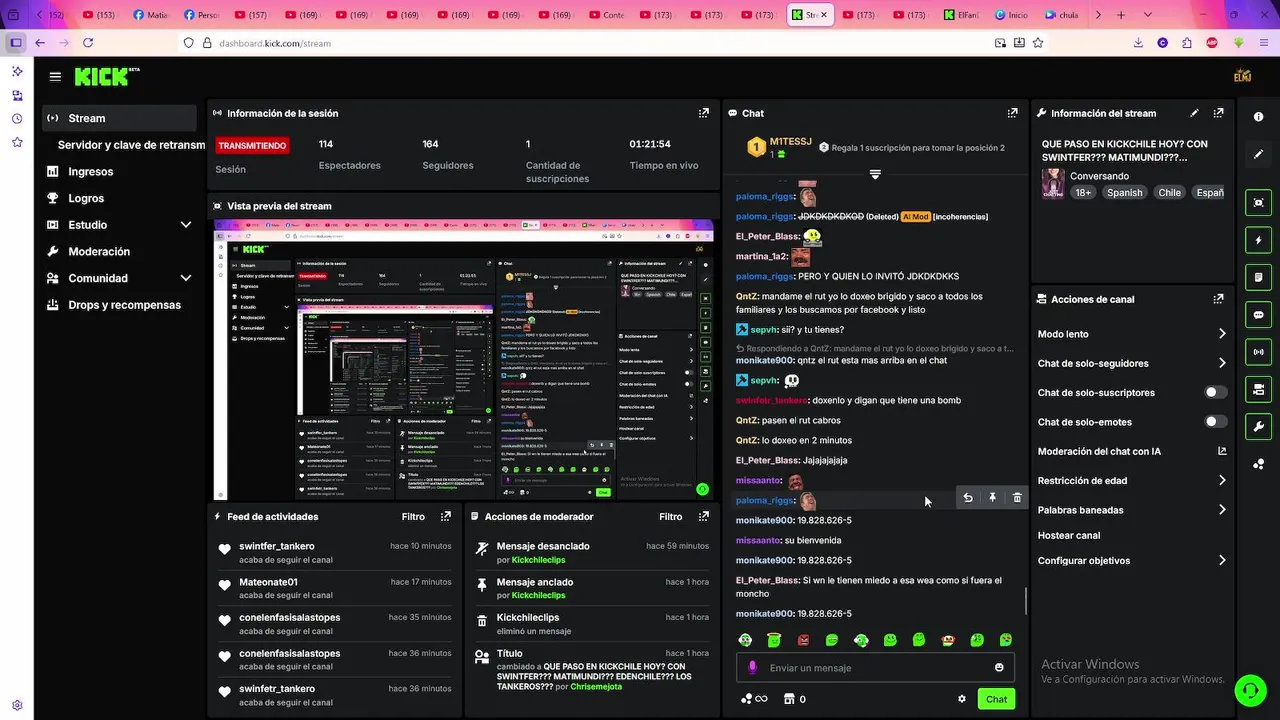Screen dimensions: 1280x720
Task: Bookmark the page with star icon
Action: 1038,43
